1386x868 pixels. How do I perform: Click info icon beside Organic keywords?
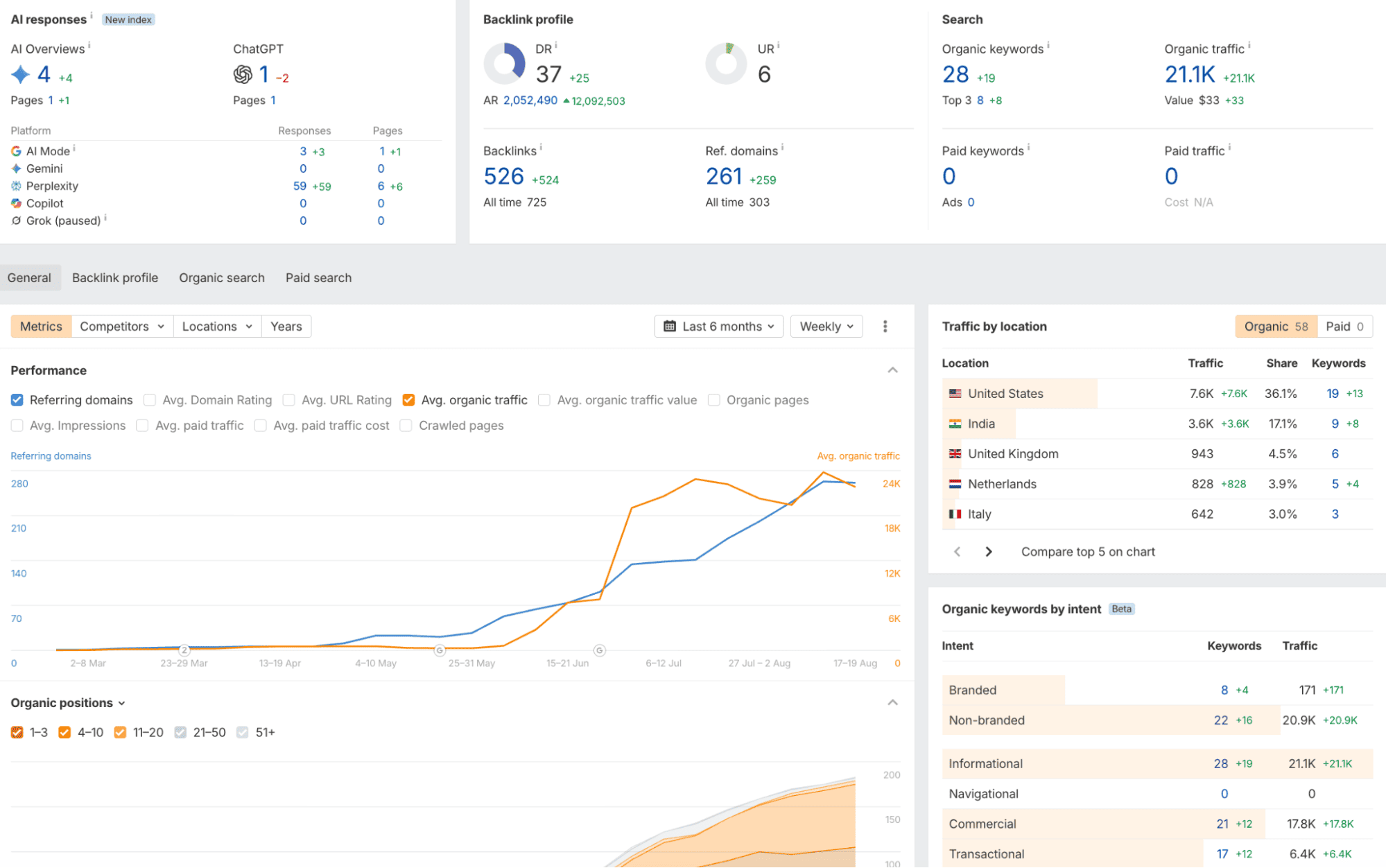tap(1048, 46)
